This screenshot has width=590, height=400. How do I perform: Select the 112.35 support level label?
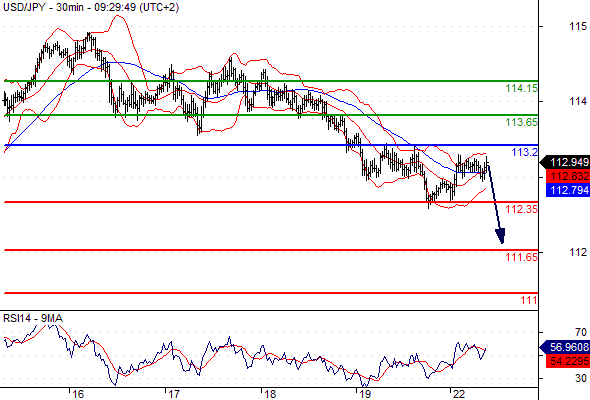click(522, 209)
